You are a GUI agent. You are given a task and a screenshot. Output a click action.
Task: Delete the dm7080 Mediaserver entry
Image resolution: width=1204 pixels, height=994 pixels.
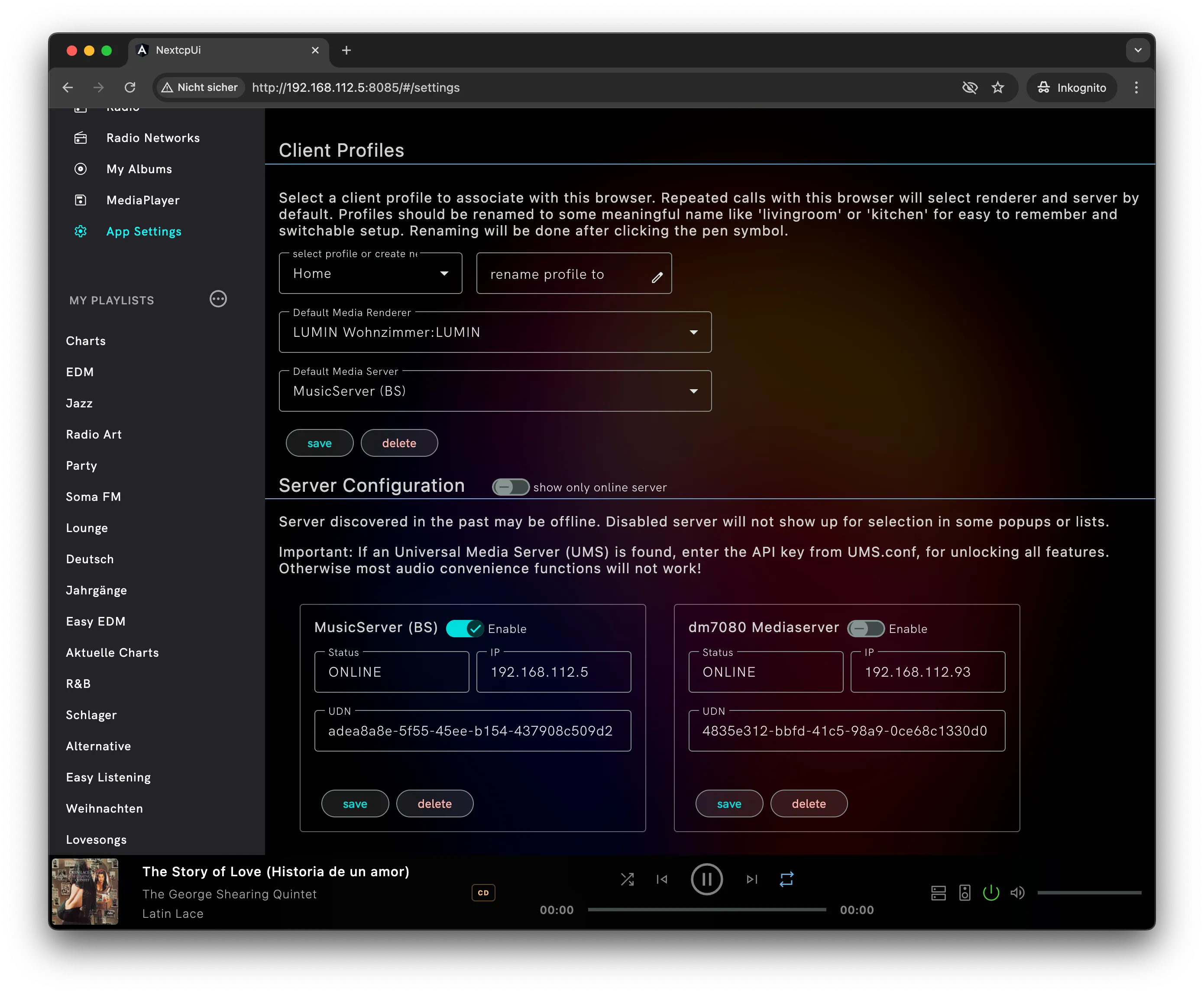click(x=808, y=804)
